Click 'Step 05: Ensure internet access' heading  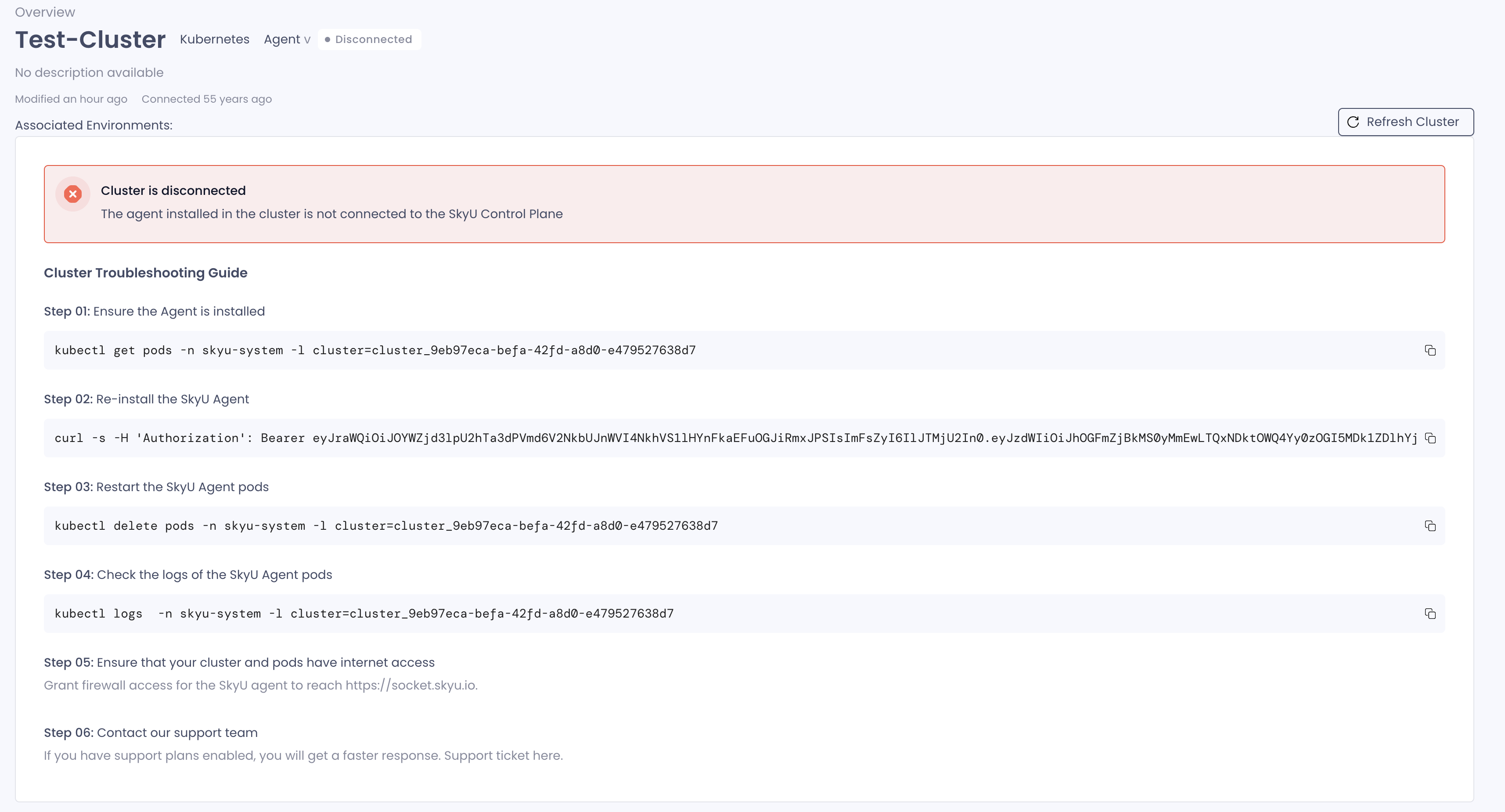[x=240, y=662]
